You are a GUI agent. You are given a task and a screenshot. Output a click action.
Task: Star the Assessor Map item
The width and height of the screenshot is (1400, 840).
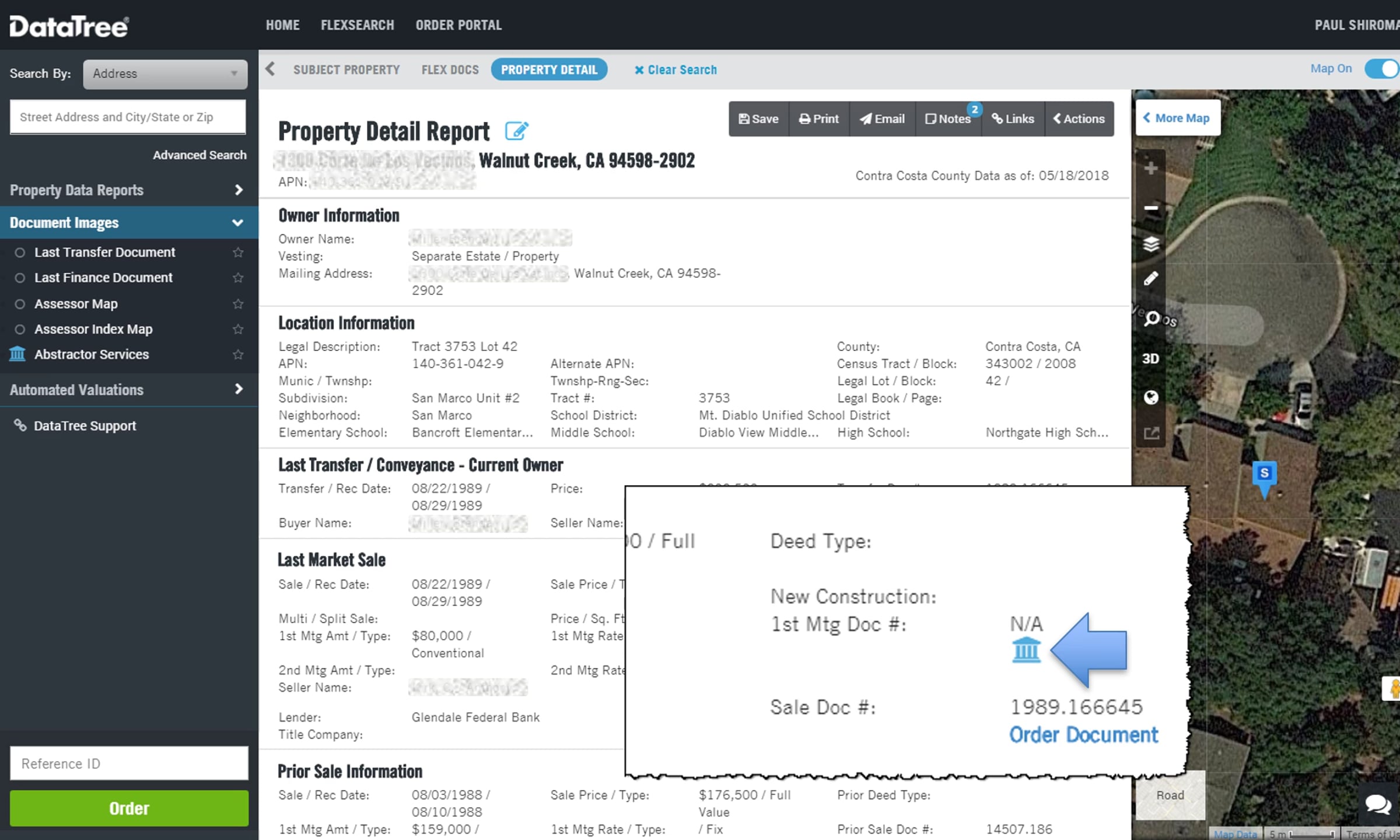tap(238, 304)
